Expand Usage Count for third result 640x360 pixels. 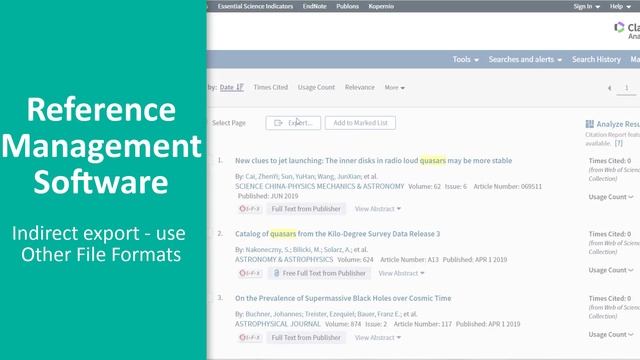611,335
